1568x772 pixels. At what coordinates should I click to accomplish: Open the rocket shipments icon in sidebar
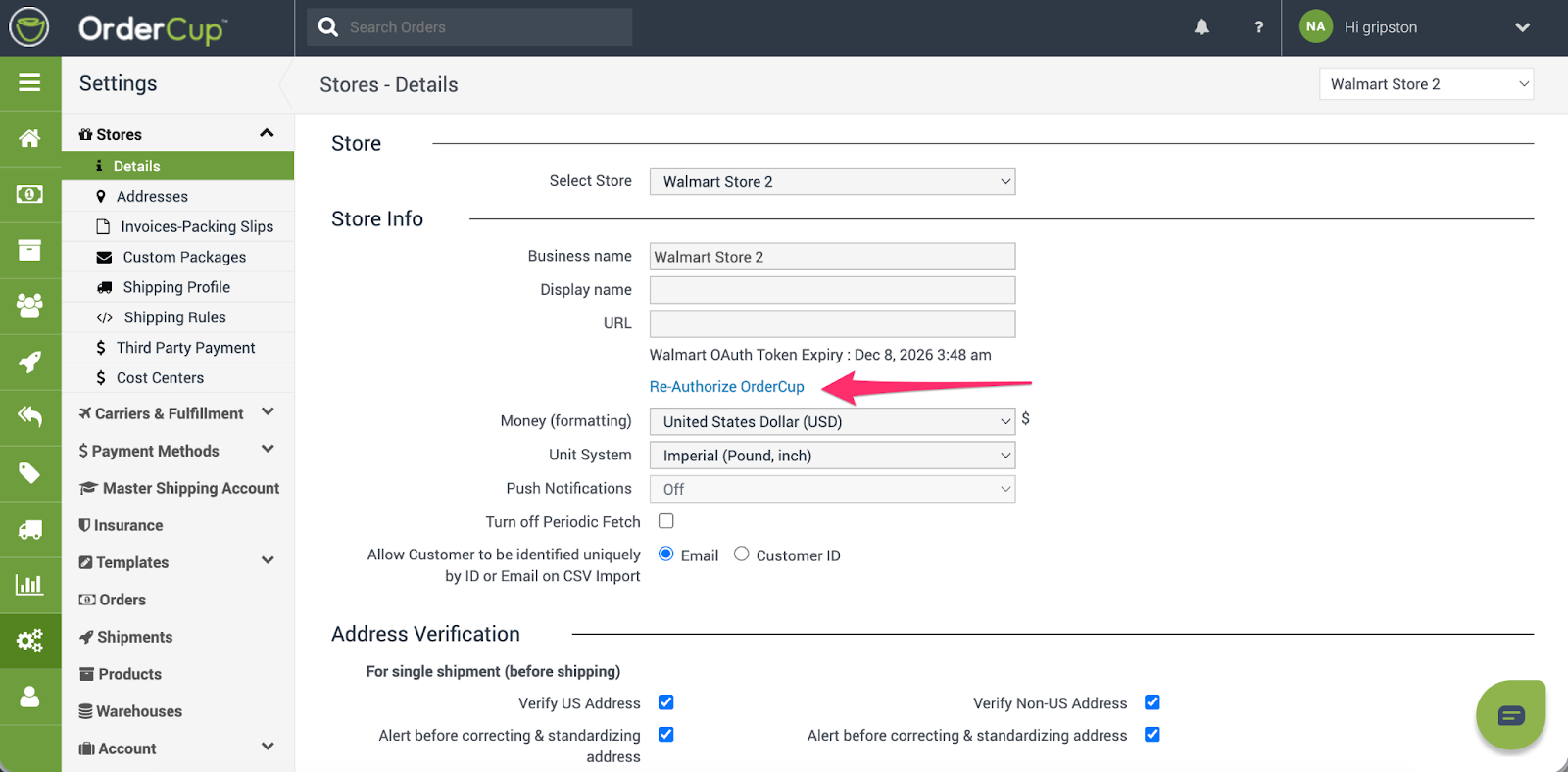pos(29,362)
